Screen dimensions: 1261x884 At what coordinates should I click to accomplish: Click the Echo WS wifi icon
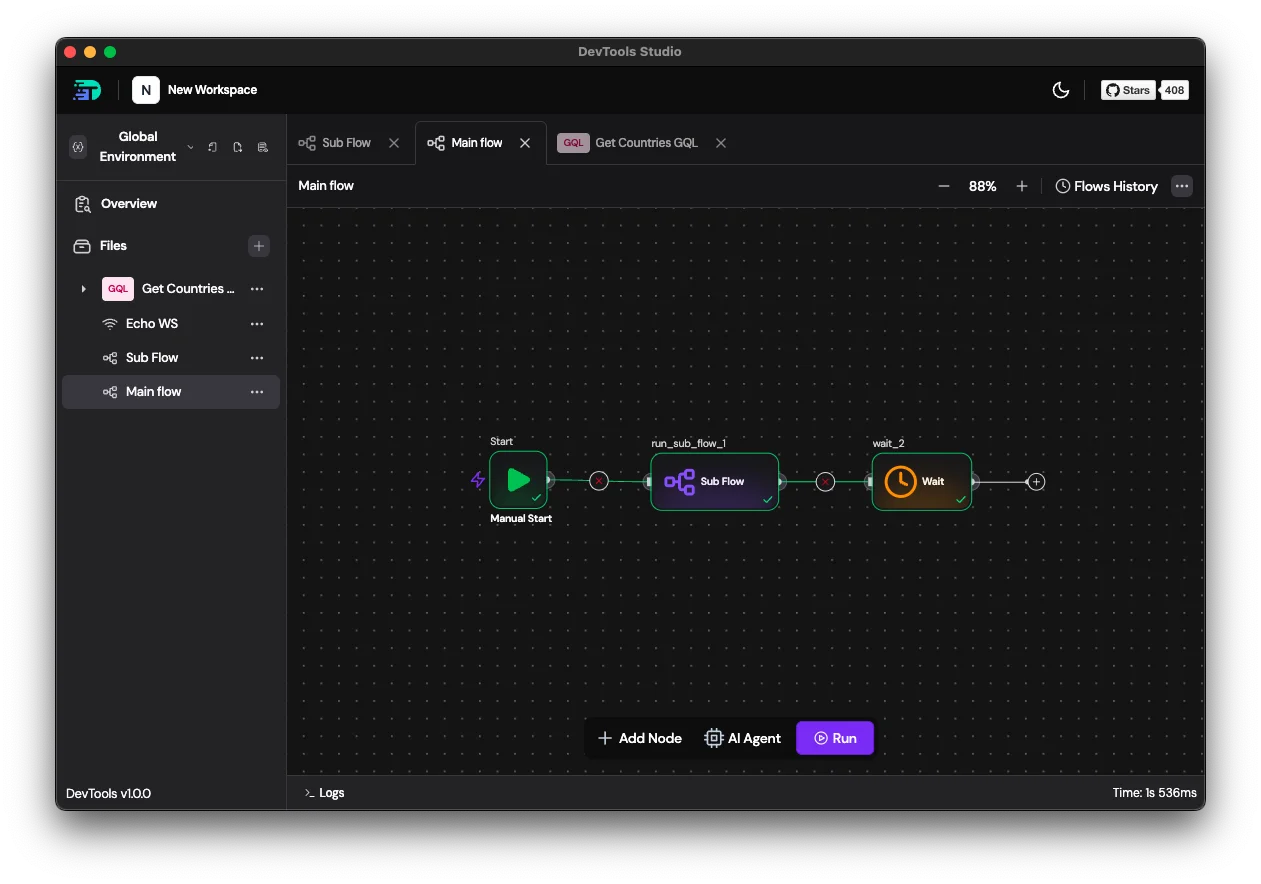pyautogui.click(x=110, y=324)
